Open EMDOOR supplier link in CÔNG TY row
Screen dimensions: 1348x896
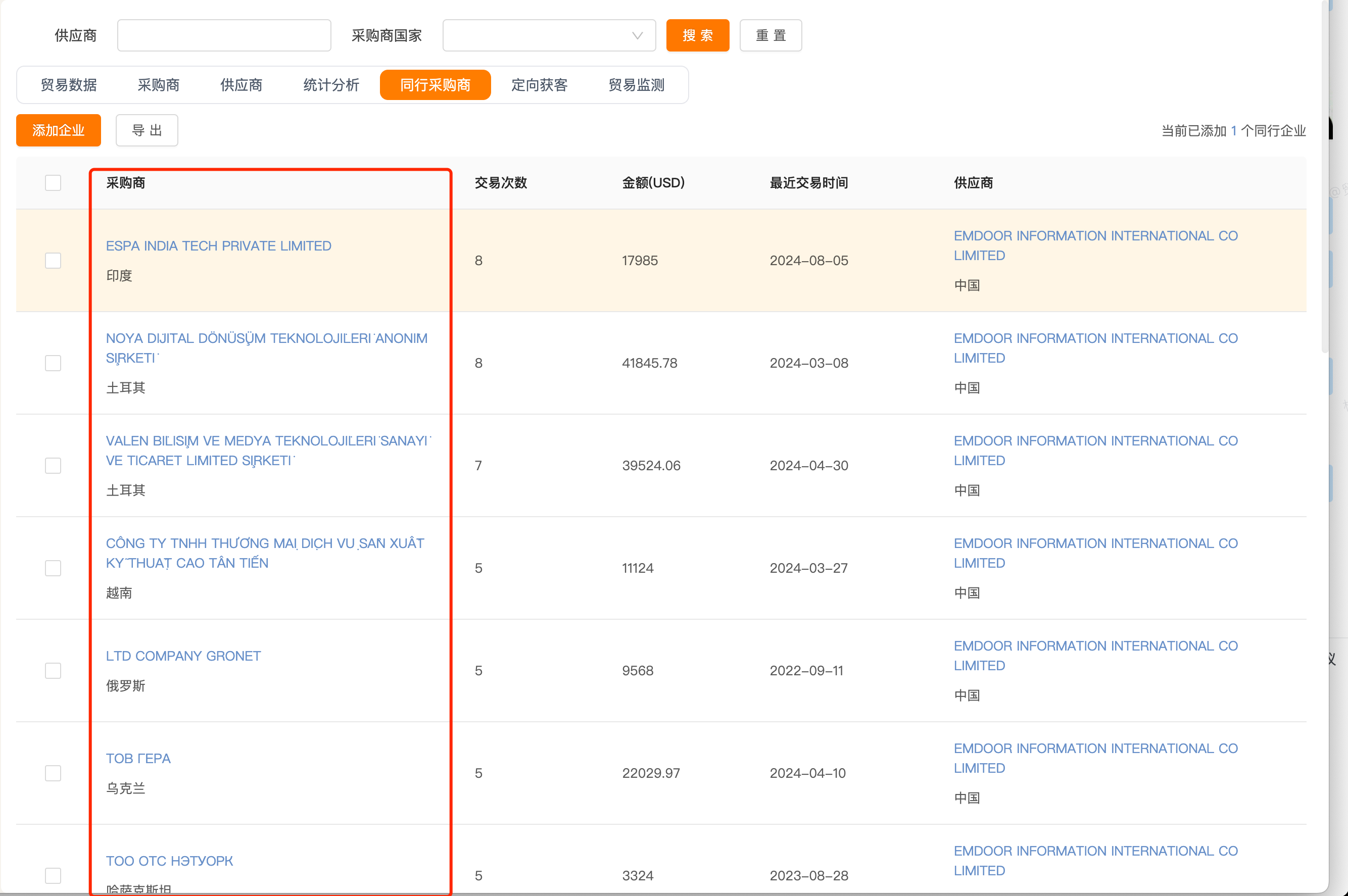[x=1095, y=553]
